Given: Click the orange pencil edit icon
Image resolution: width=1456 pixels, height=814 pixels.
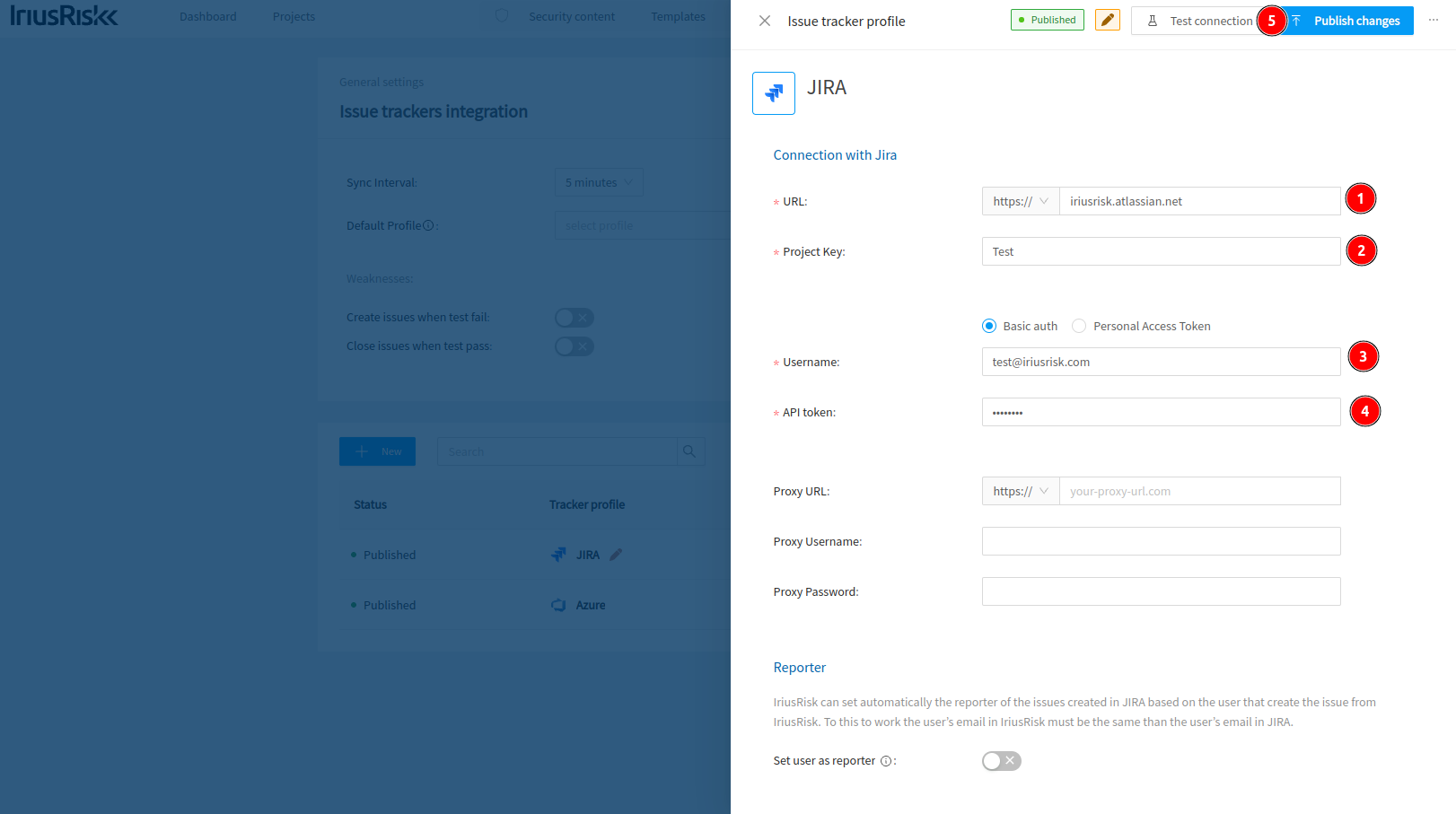Looking at the screenshot, I should [x=1108, y=20].
